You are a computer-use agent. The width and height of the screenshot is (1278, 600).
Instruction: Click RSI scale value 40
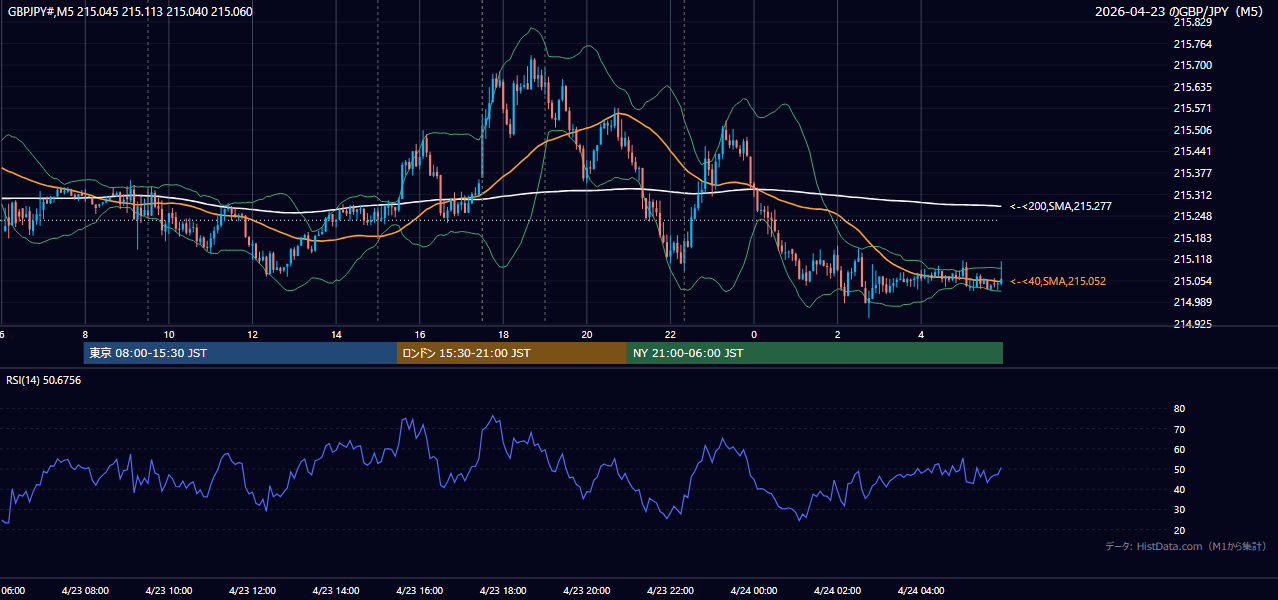point(1179,490)
